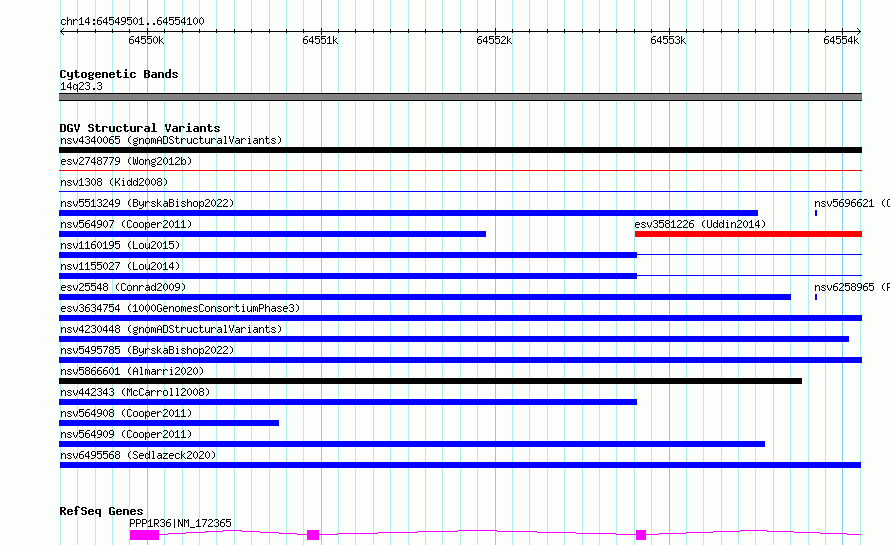890x545 pixels.
Task: Click the thin red esv2748779 variant line
Action: pos(460,170)
